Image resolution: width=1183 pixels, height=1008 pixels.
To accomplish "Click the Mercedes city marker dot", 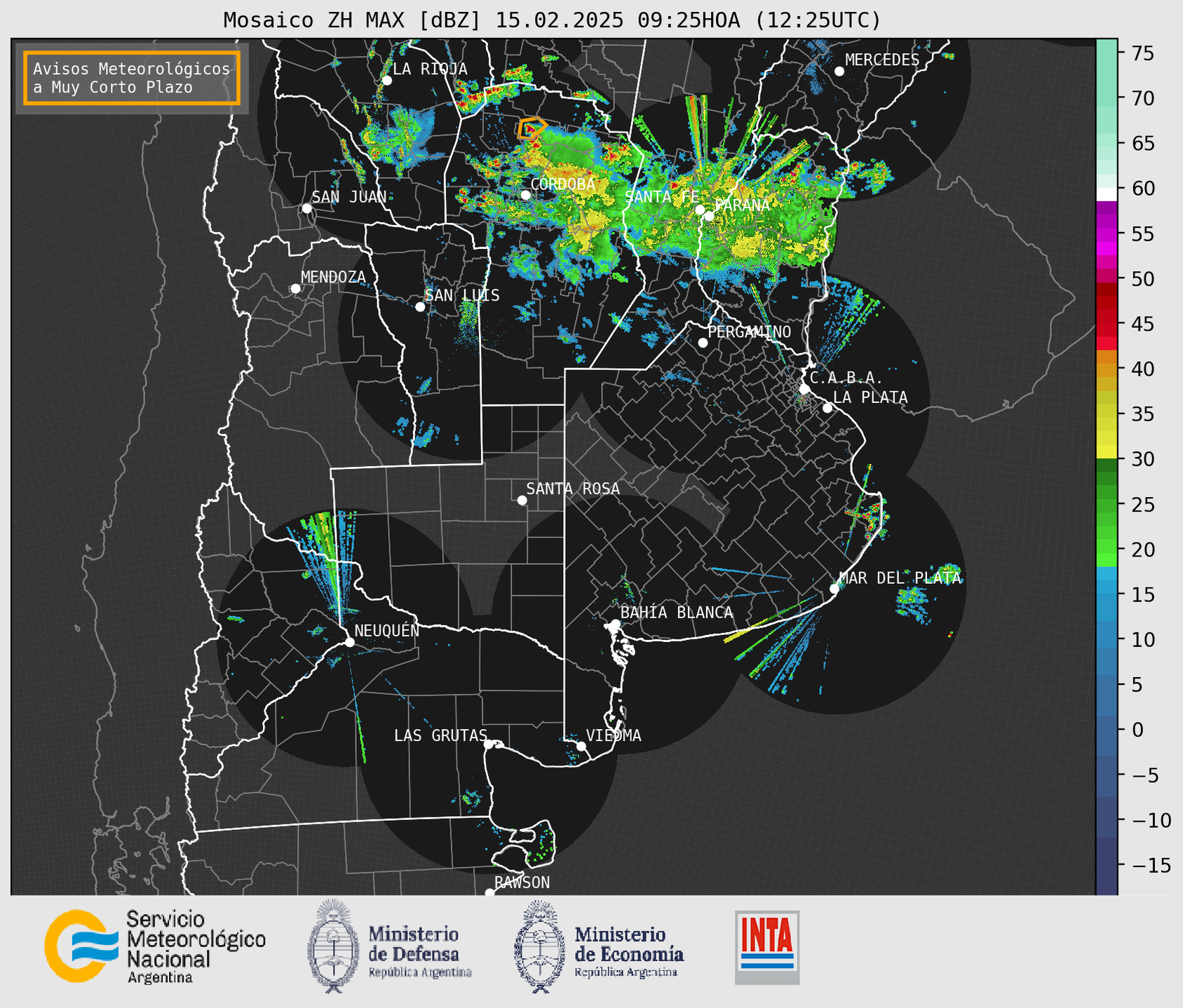I will (x=839, y=71).
